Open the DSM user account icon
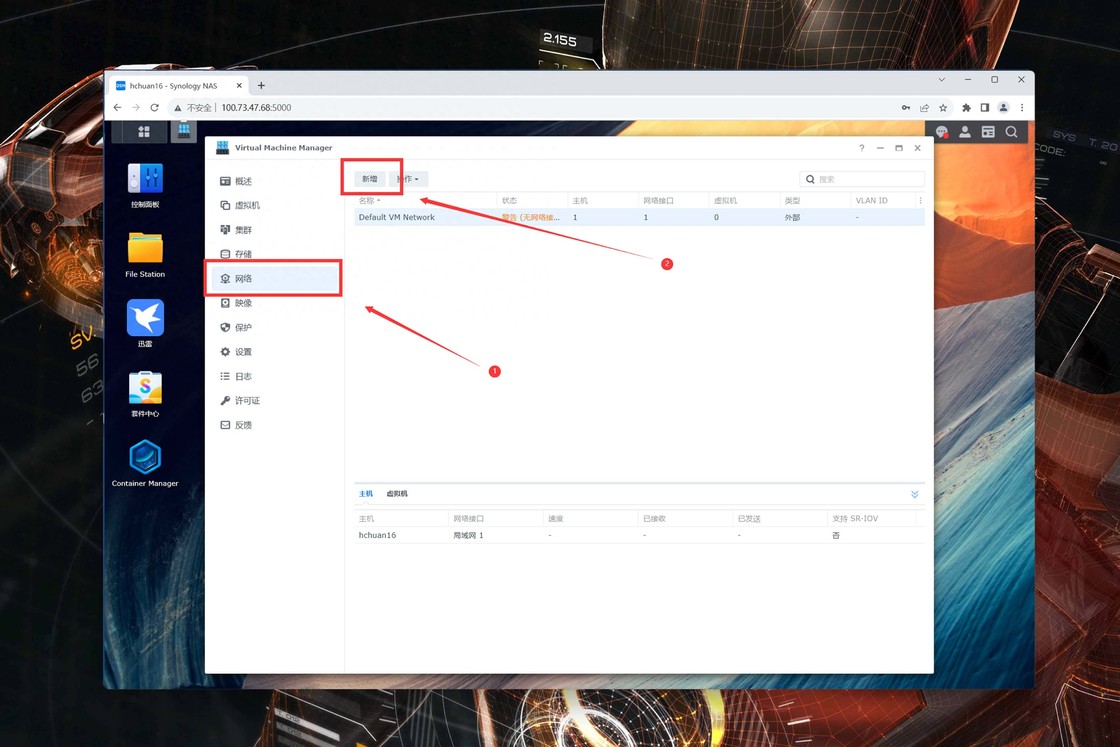 964,132
